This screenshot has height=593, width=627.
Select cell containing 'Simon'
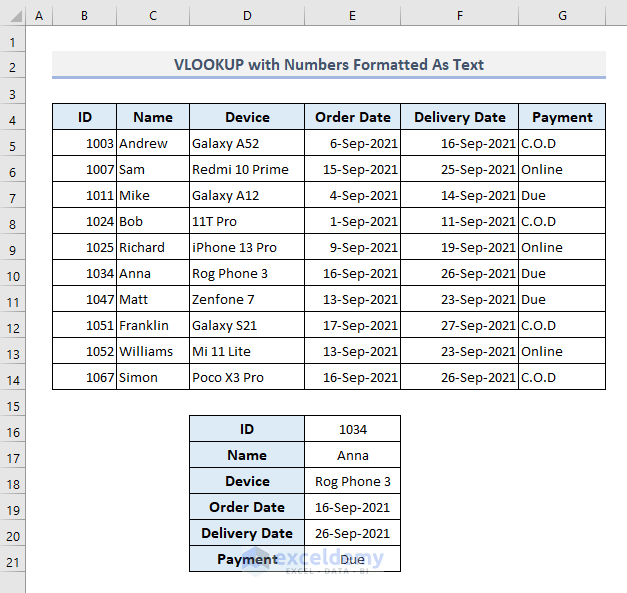point(153,377)
